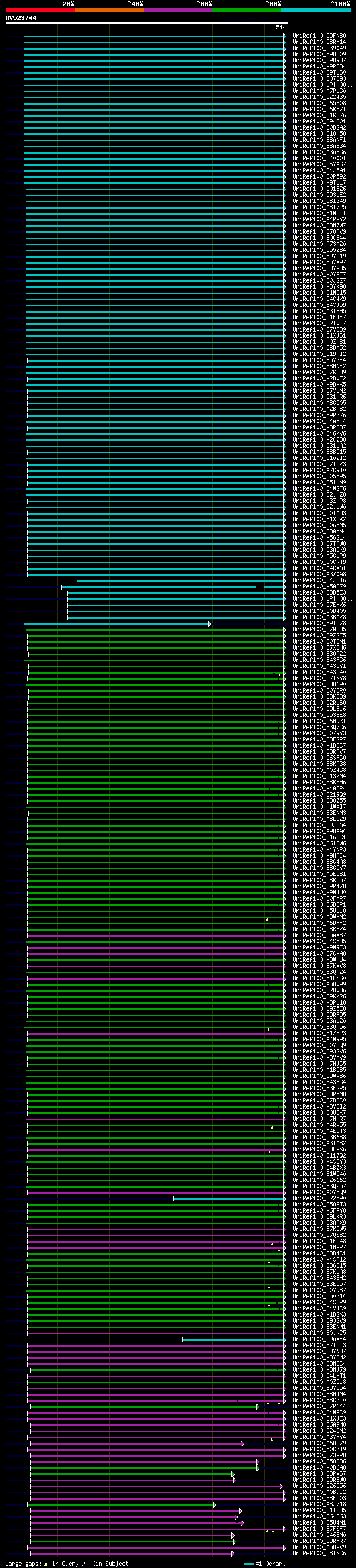Select UniRef100_B5VV97 label
Viewport: 356px width, 1568px height.
pyautogui.click(x=319, y=263)
